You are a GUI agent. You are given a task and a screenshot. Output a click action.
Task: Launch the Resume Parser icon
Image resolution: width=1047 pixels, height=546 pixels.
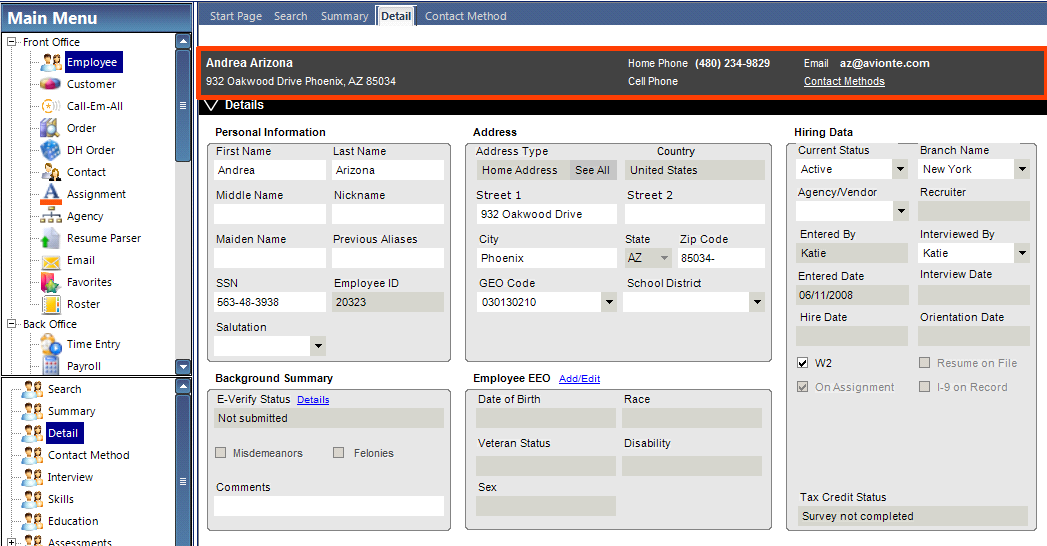[50, 238]
